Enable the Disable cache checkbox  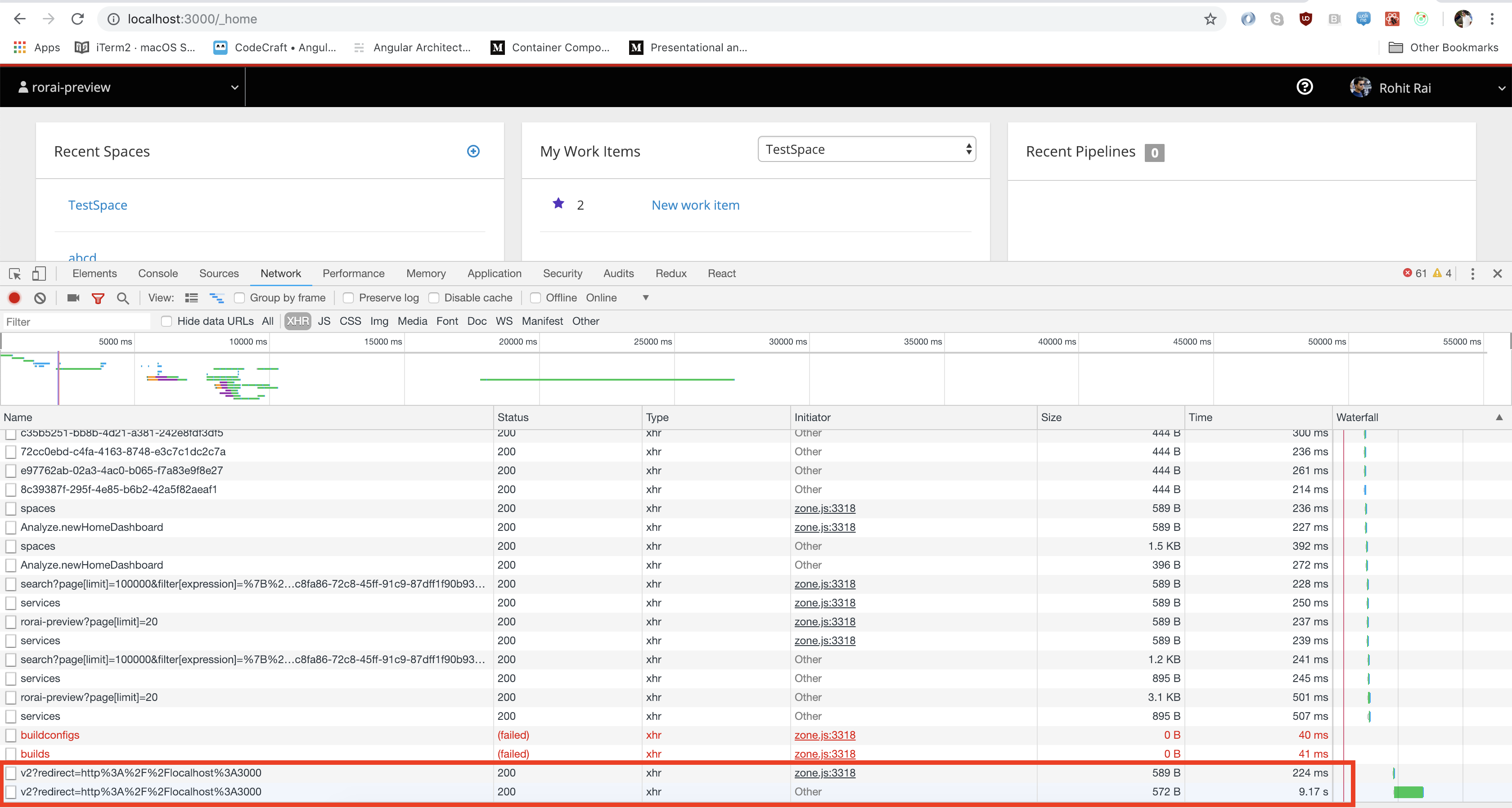tap(434, 298)
